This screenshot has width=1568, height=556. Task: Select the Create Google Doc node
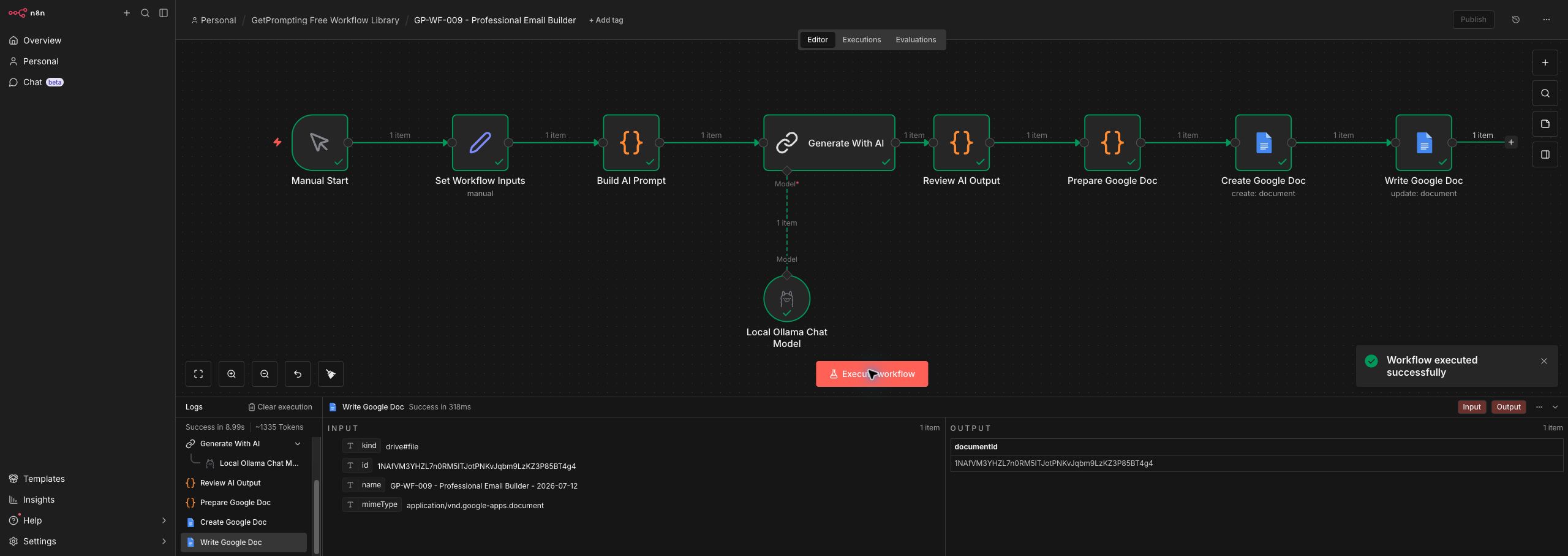[x=1263, y=143]
